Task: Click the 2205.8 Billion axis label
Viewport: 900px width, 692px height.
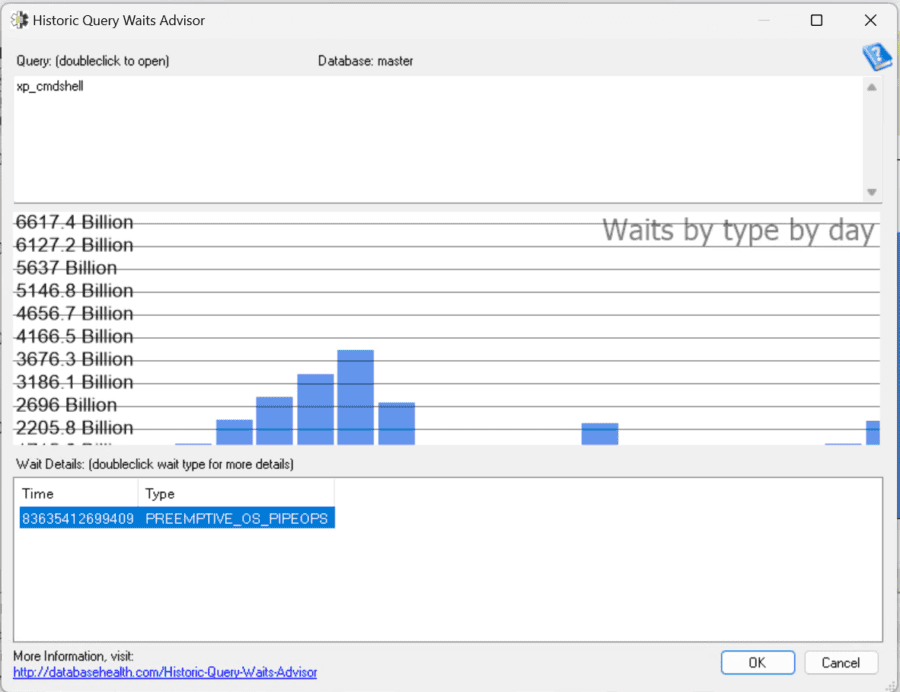Action: click(74, 427)
